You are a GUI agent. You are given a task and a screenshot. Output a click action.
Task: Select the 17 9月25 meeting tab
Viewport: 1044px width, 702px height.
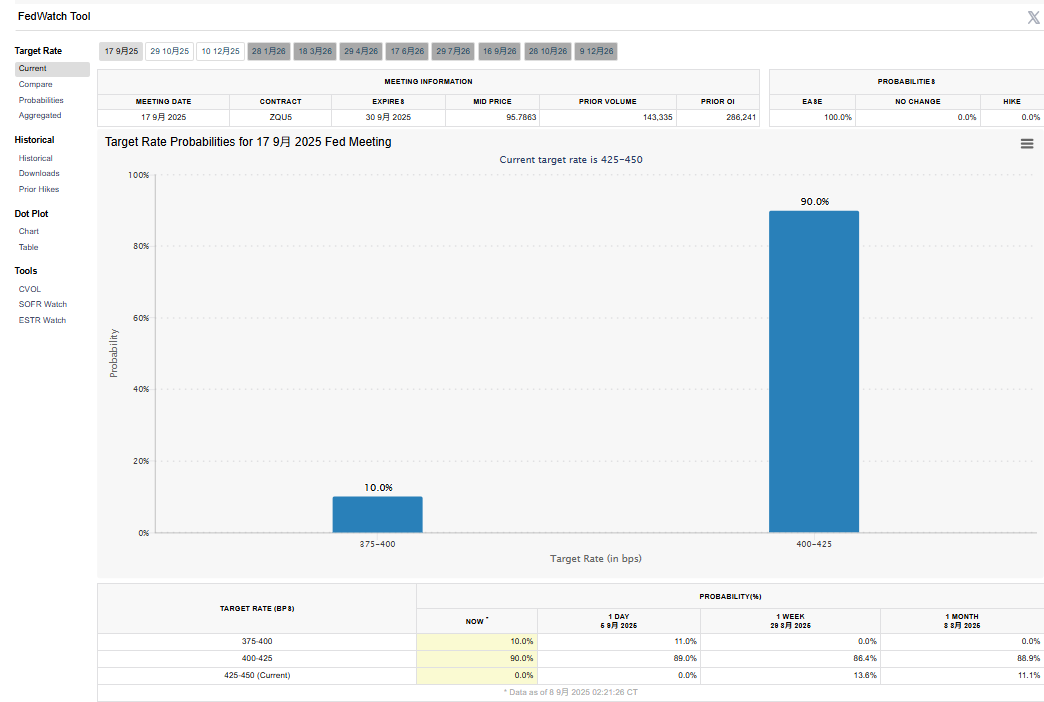[120, 51]
